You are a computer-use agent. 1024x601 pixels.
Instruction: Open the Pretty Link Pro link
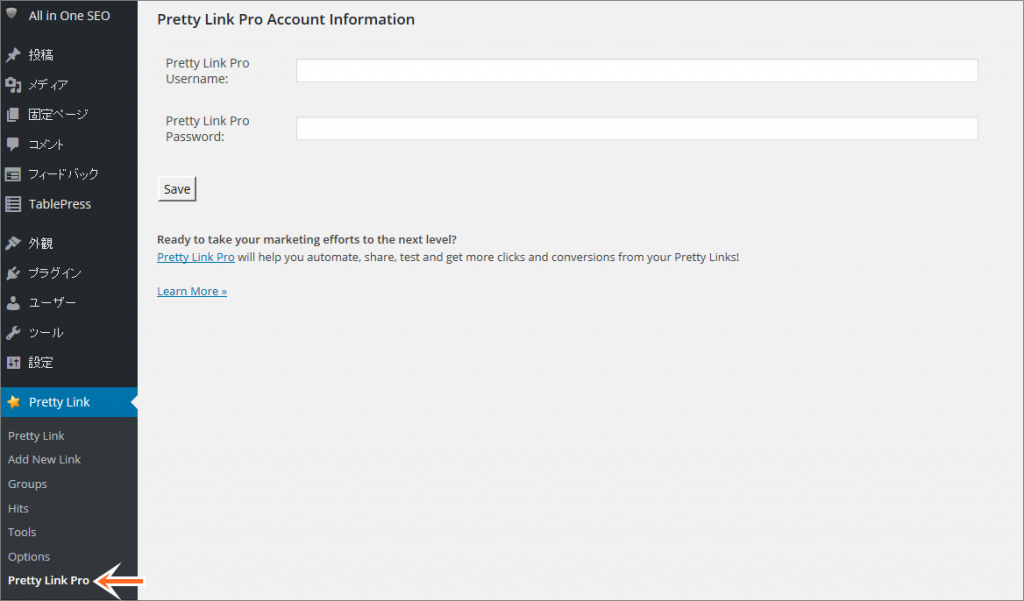[195, 257]
